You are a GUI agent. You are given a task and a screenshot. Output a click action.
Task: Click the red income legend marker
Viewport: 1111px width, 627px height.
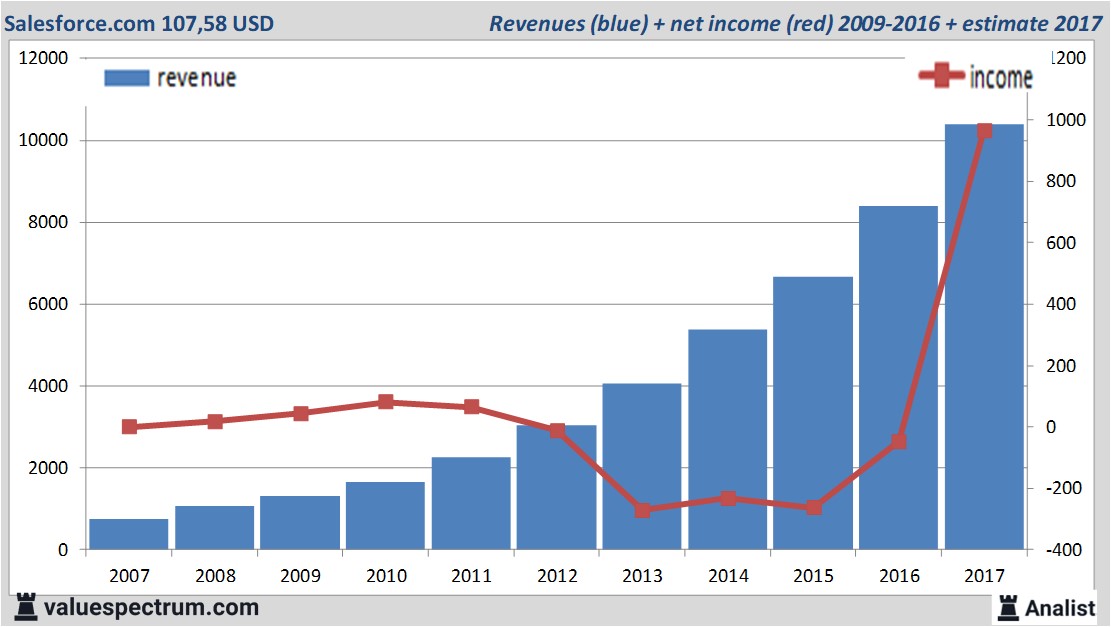point(941,75)
